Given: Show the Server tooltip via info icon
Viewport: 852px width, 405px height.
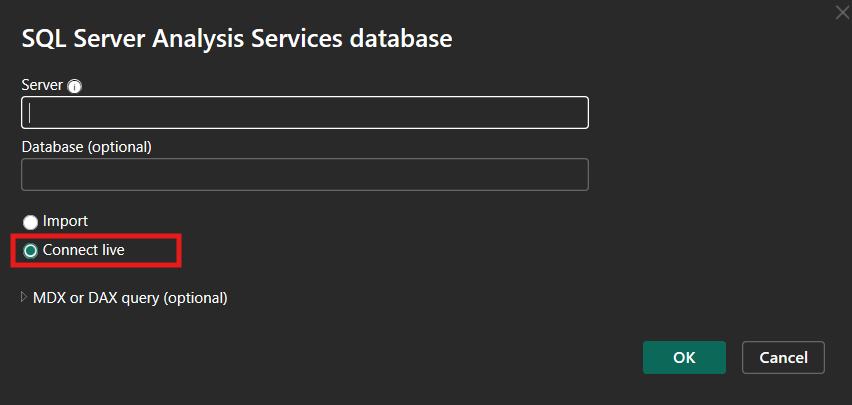Looking at the screenshot, I should 75,86.
